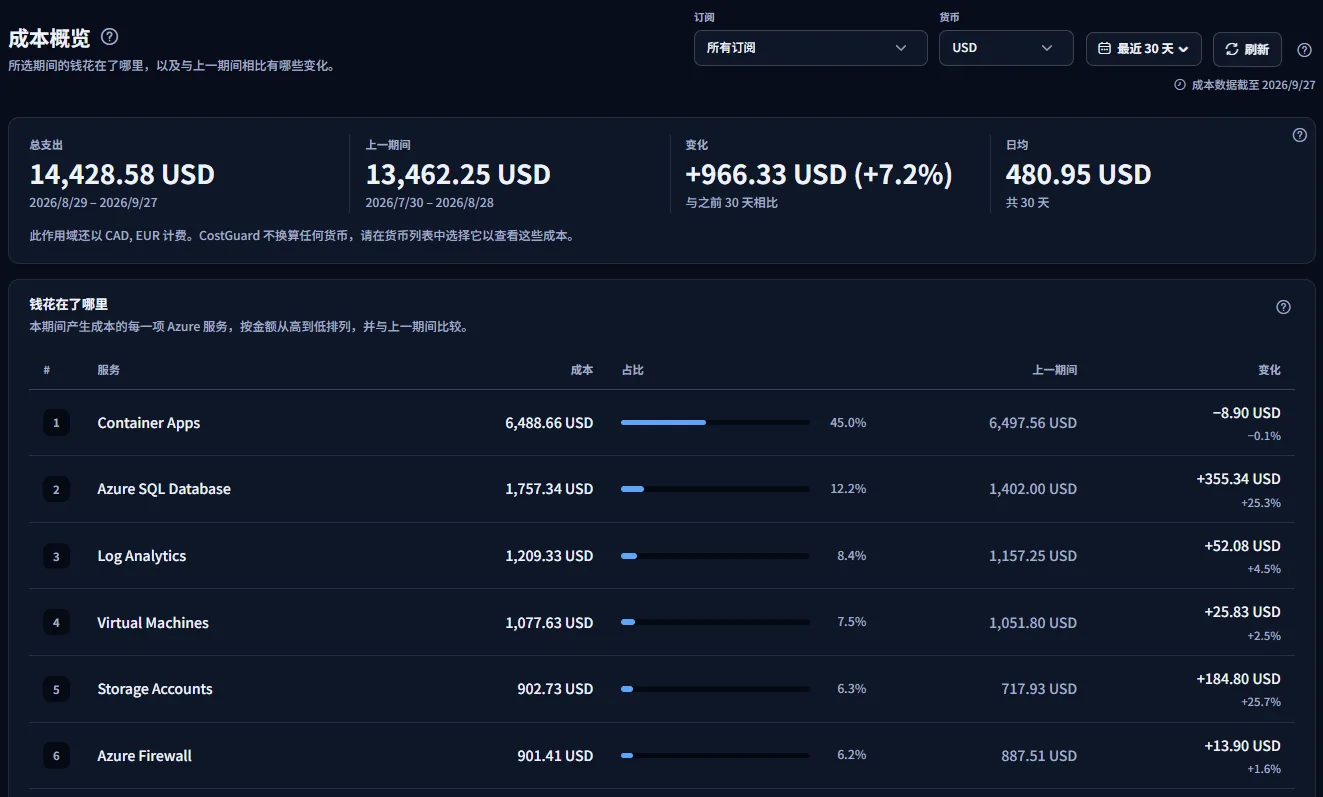The height and width of the screenshot is (797, 1323).
Task: Click rank badge 1 for Container Apps
Action: [x=56, y=423]
